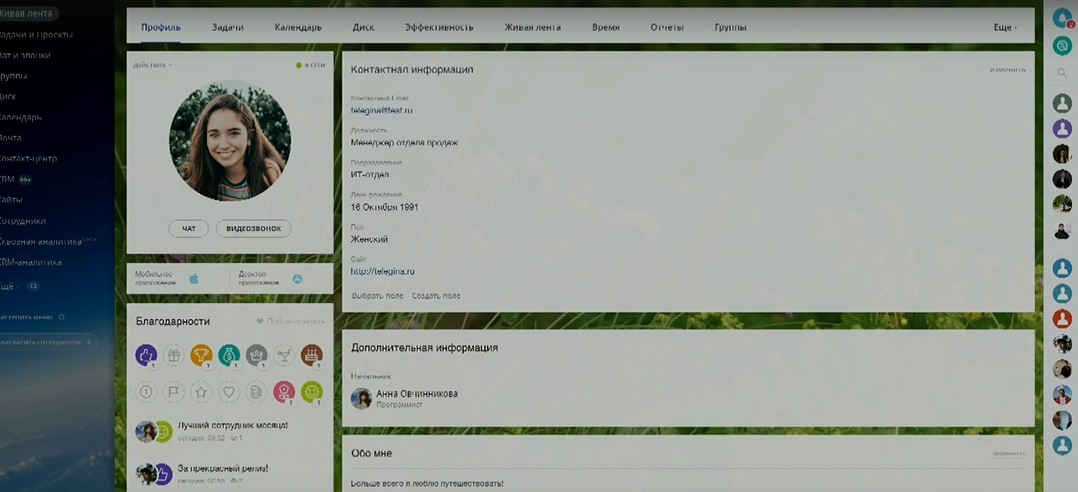Open Анна Овчинникова supervisor profile
1078x492 pixels.
[x=417, y=394]
